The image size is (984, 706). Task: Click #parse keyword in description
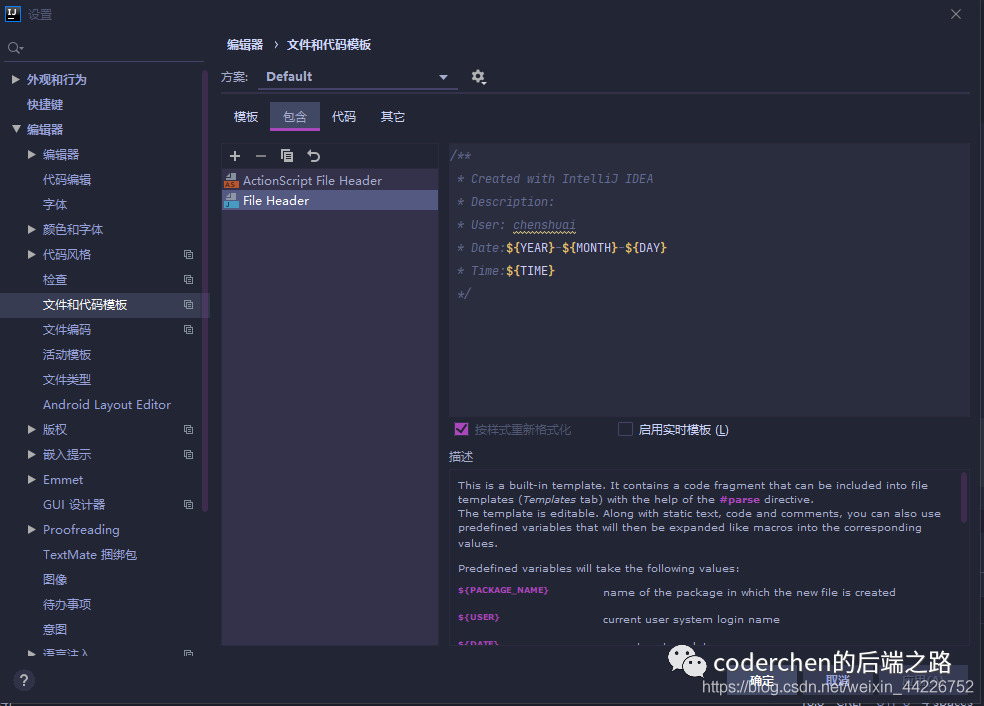point(739,500)
